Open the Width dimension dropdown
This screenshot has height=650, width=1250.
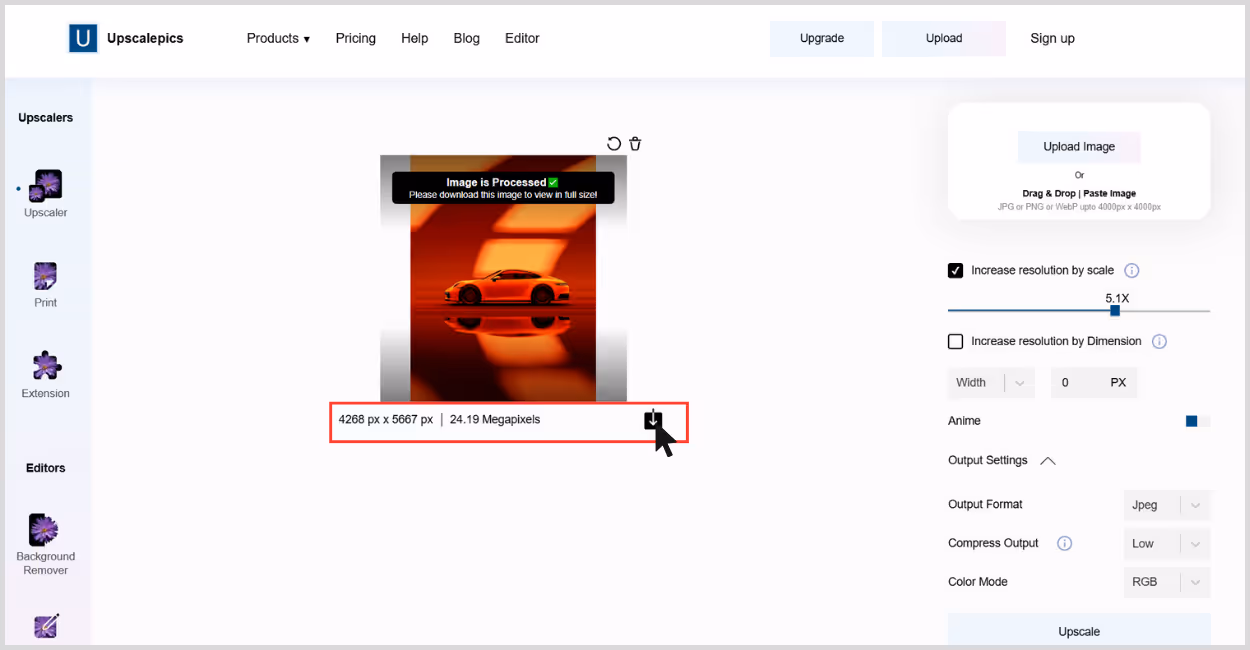(991, 383)
